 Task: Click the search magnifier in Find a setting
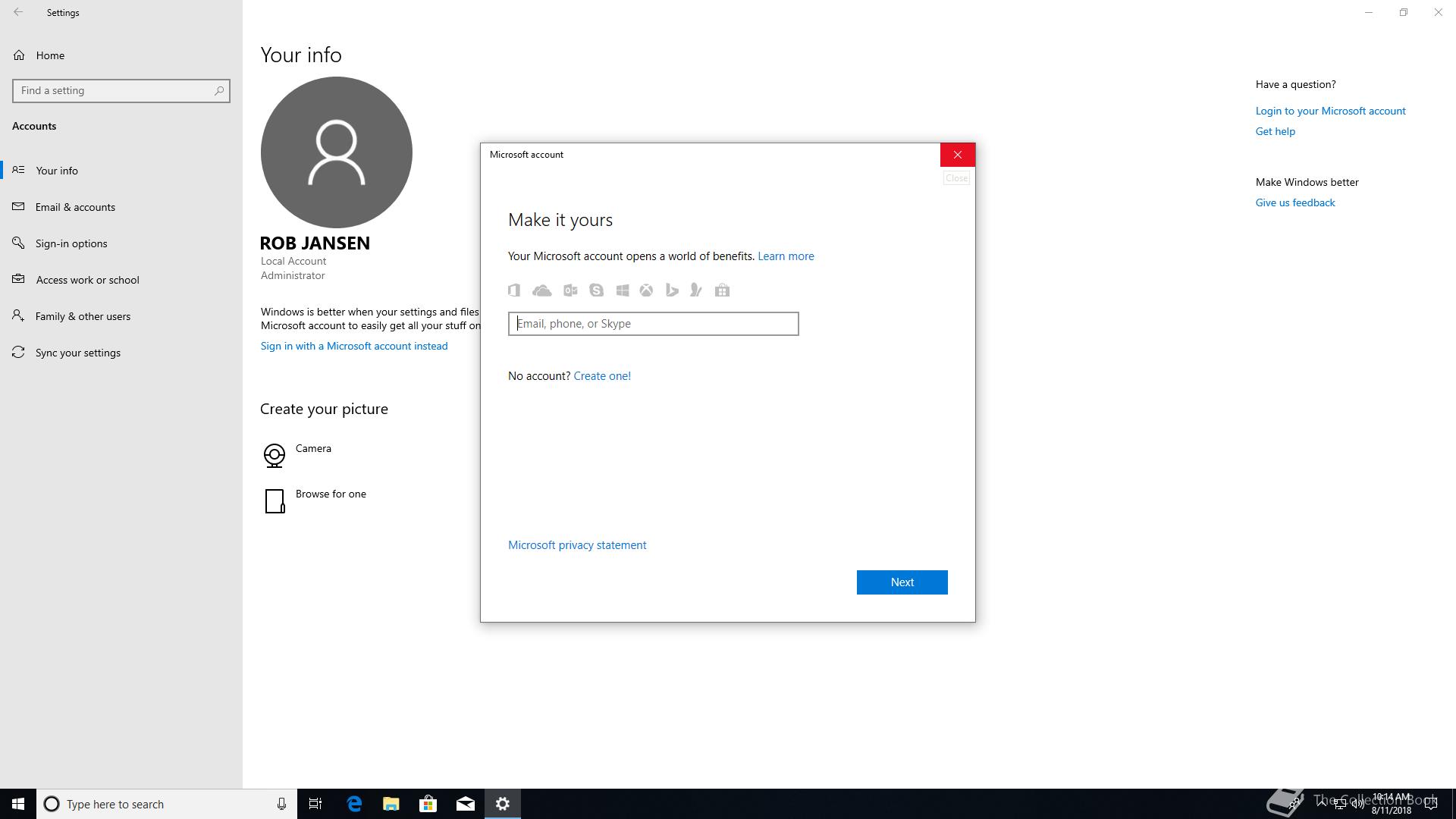219,90
